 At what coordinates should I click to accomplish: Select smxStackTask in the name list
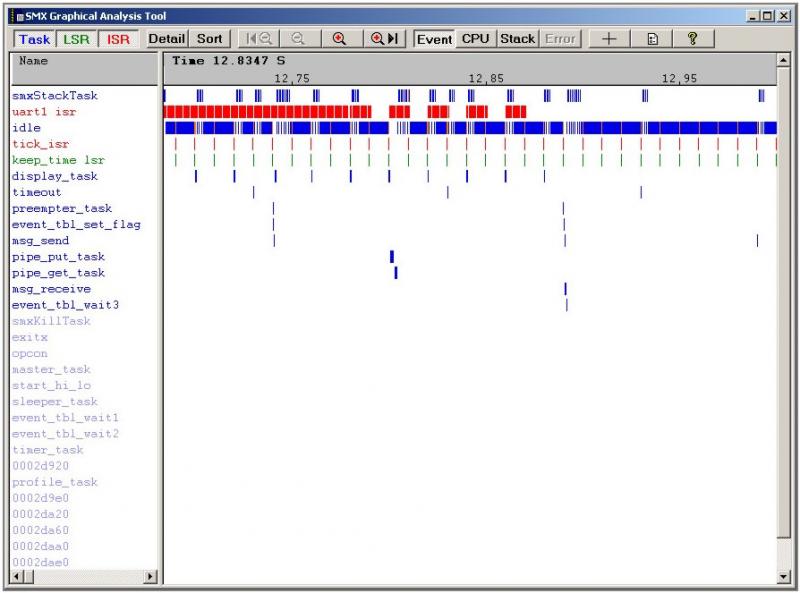[55, 95]
